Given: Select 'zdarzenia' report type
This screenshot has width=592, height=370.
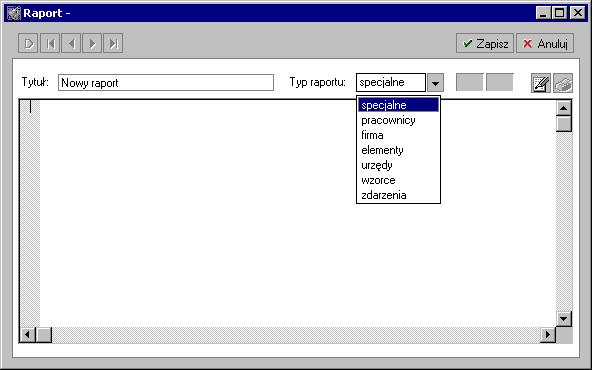Looking at the screenshot, I should point(398,195).
